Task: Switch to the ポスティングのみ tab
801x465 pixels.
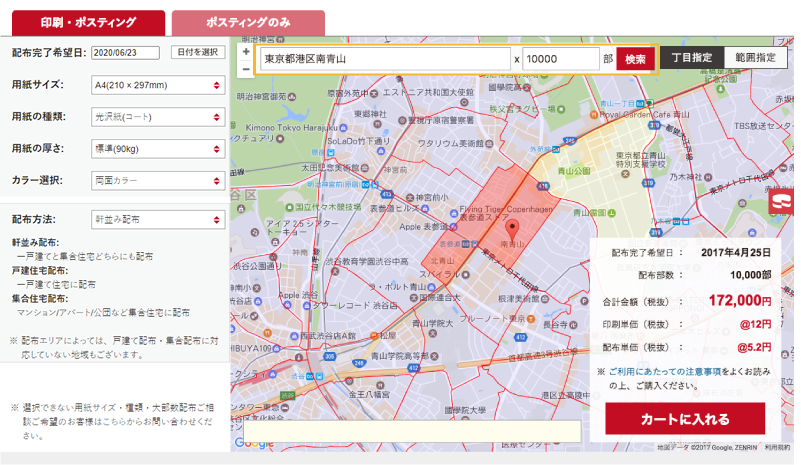Action: [248, 22]
